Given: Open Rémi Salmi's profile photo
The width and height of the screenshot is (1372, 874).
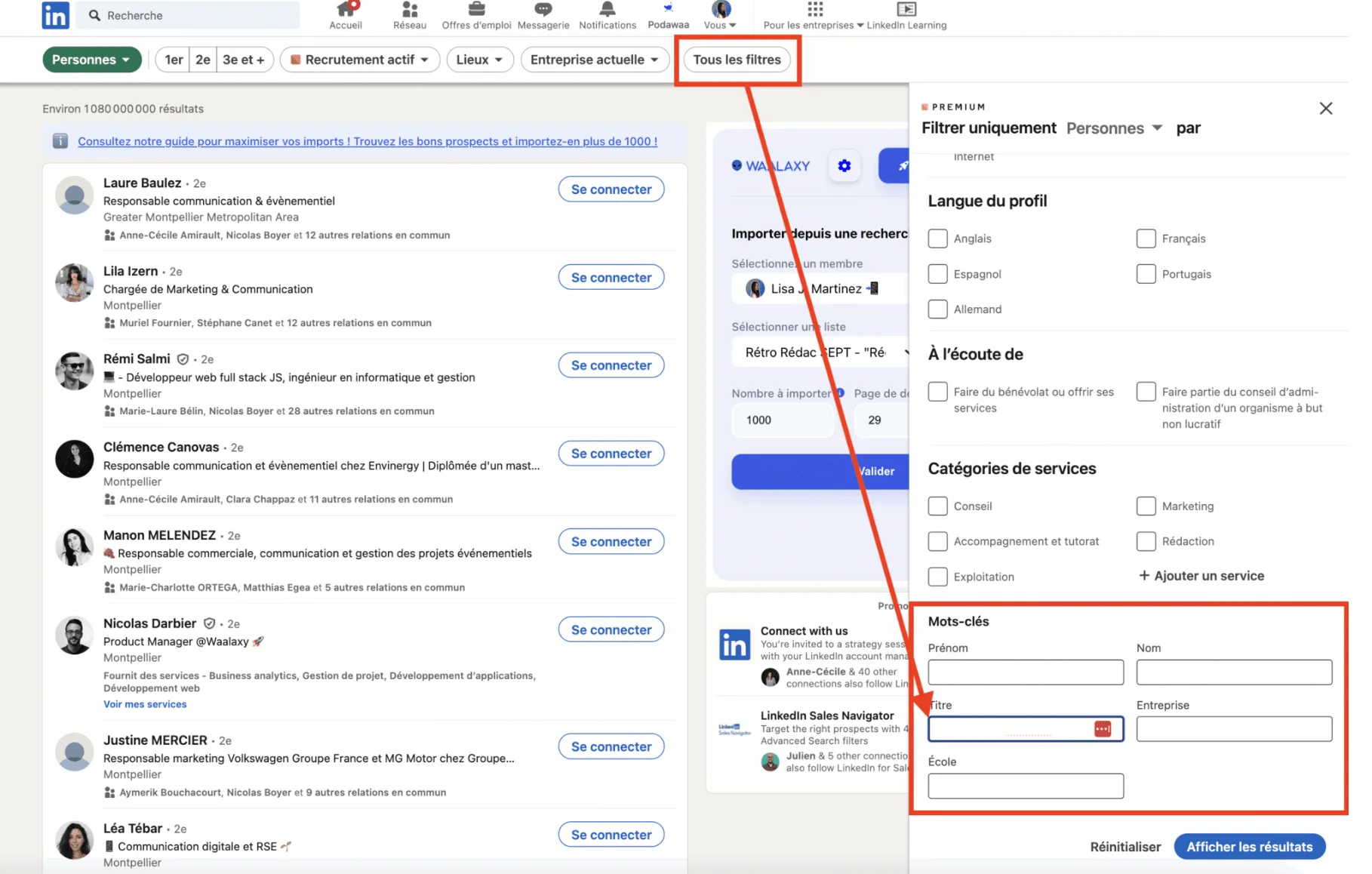Looking at the screenshot, I should 74,371.
